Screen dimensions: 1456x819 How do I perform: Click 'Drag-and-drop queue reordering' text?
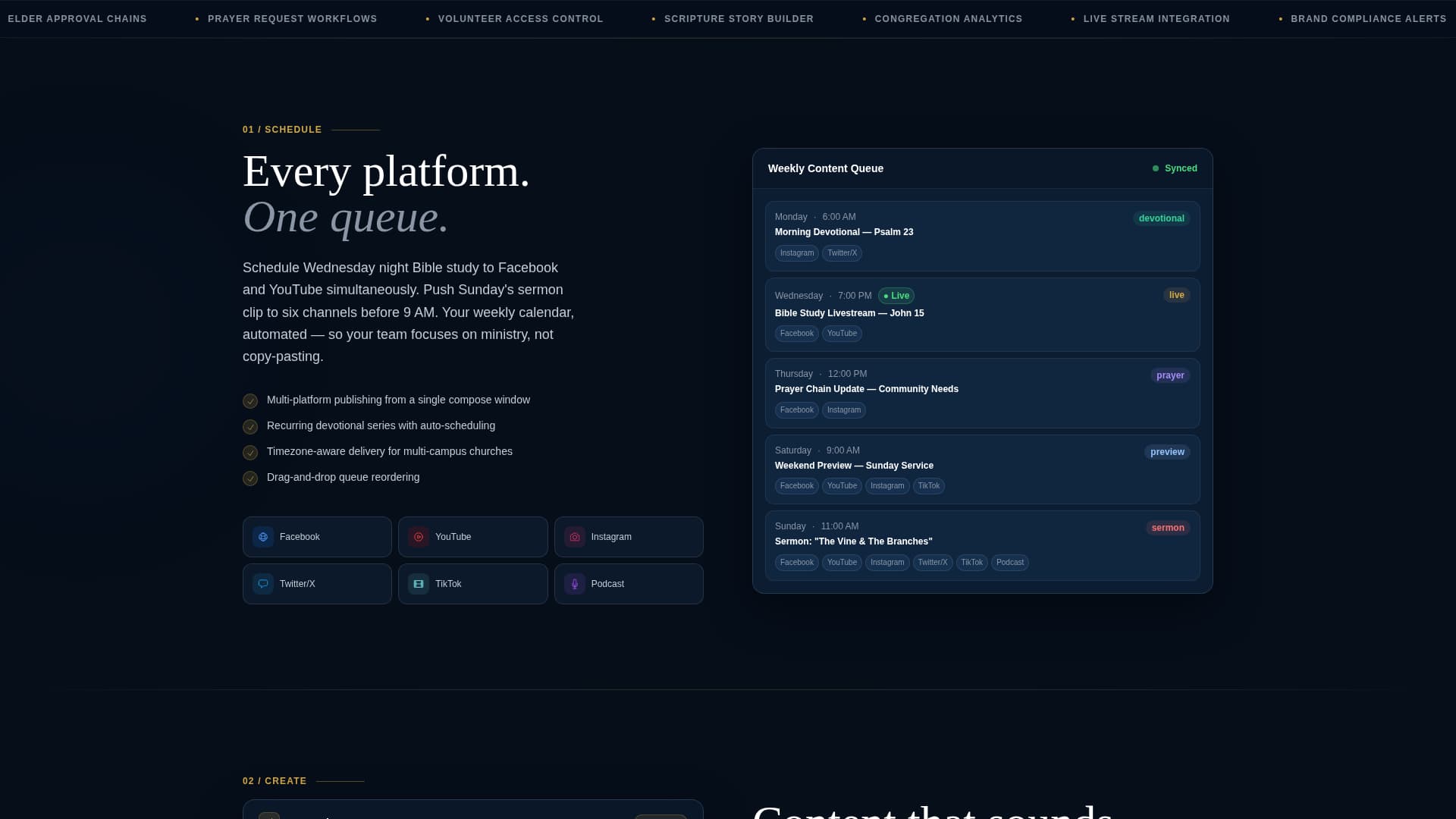click(343, 477)
